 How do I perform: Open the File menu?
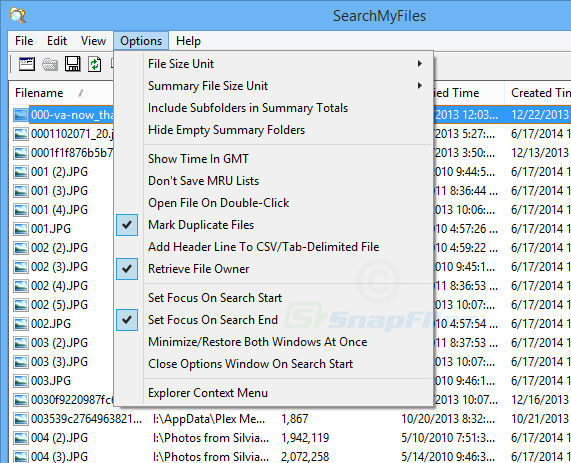(x=24, y=41)
